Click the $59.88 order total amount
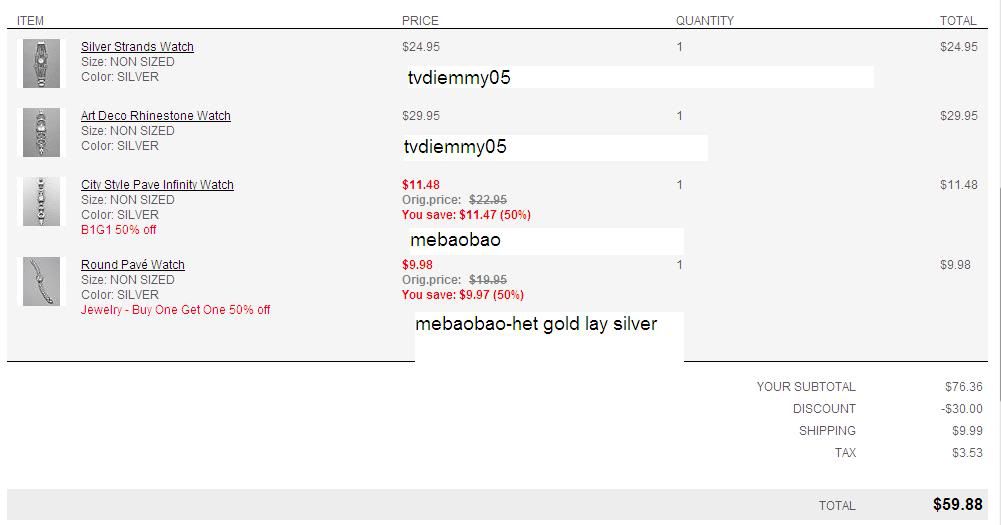 pyautogui.click(x=957, y=505)
